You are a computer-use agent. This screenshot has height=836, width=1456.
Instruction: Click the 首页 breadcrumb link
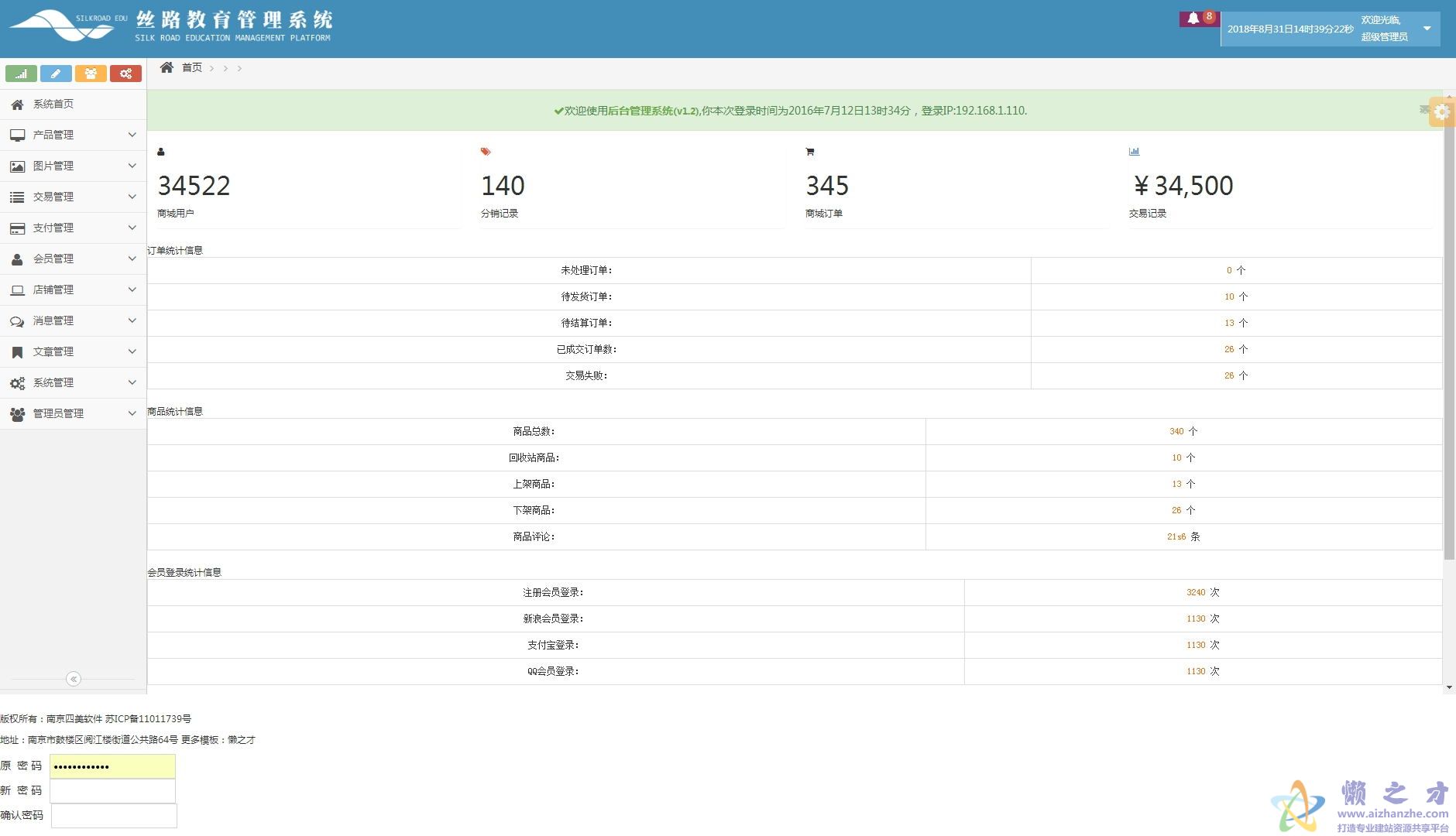pyautogui.click(x=192, y=68)
